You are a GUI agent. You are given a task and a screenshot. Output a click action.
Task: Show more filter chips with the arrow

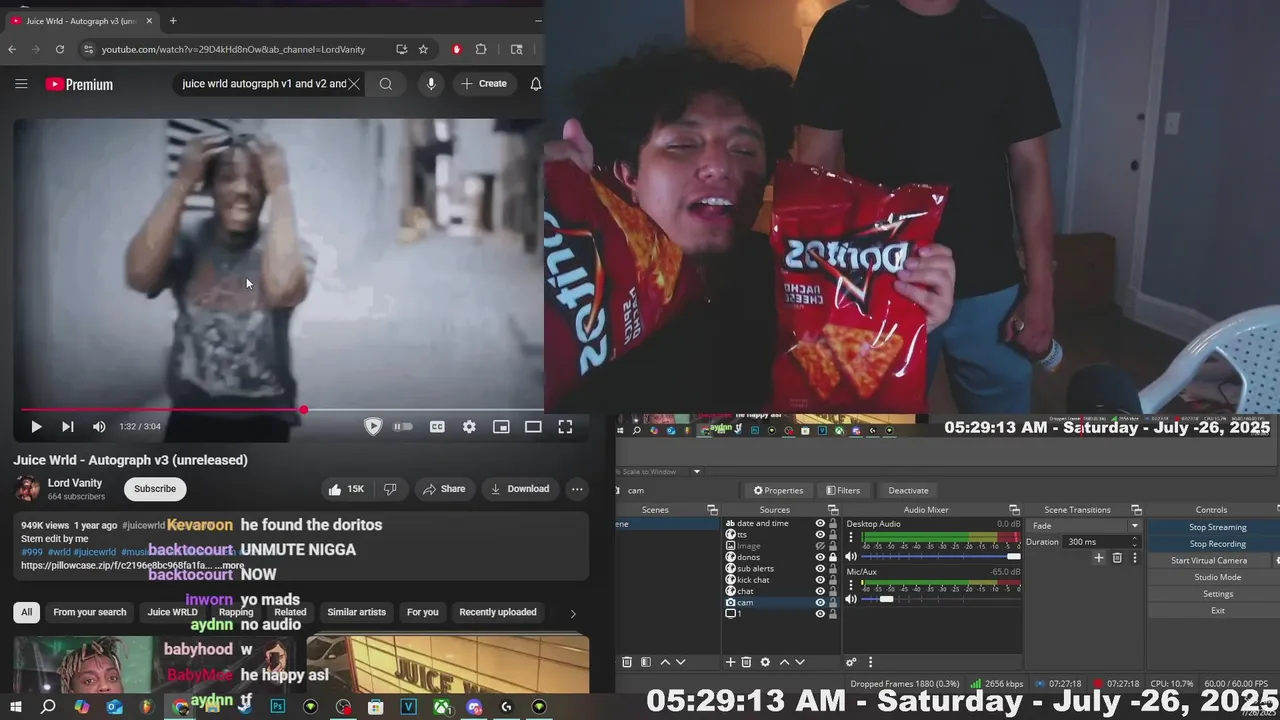[573, 613]
